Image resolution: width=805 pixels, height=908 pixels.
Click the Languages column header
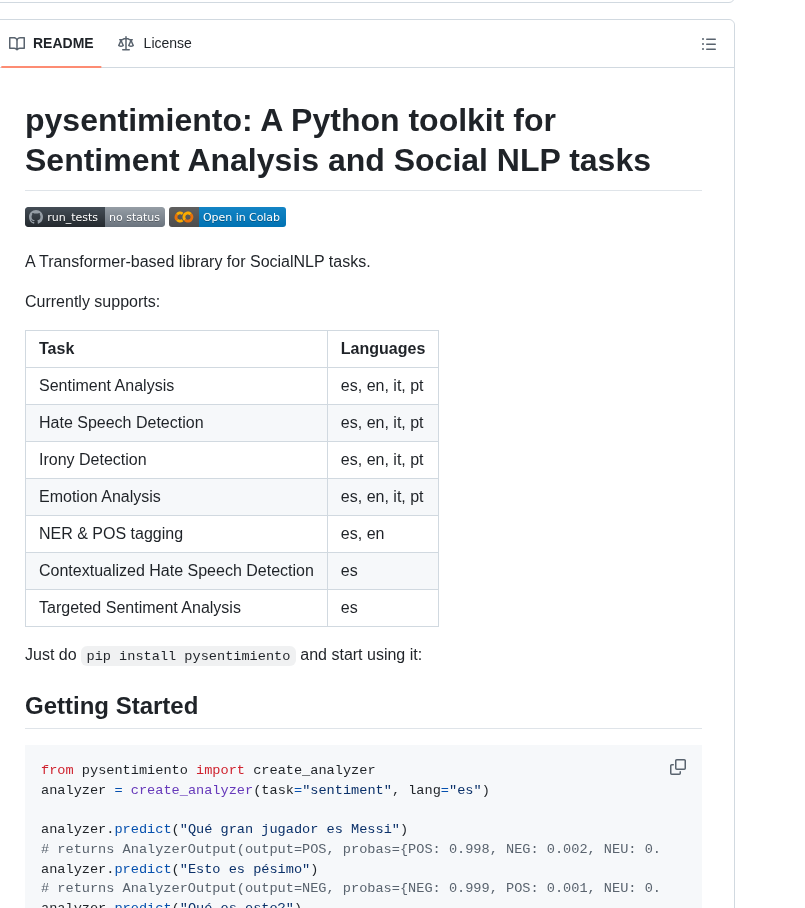click(x=382, y=349)
